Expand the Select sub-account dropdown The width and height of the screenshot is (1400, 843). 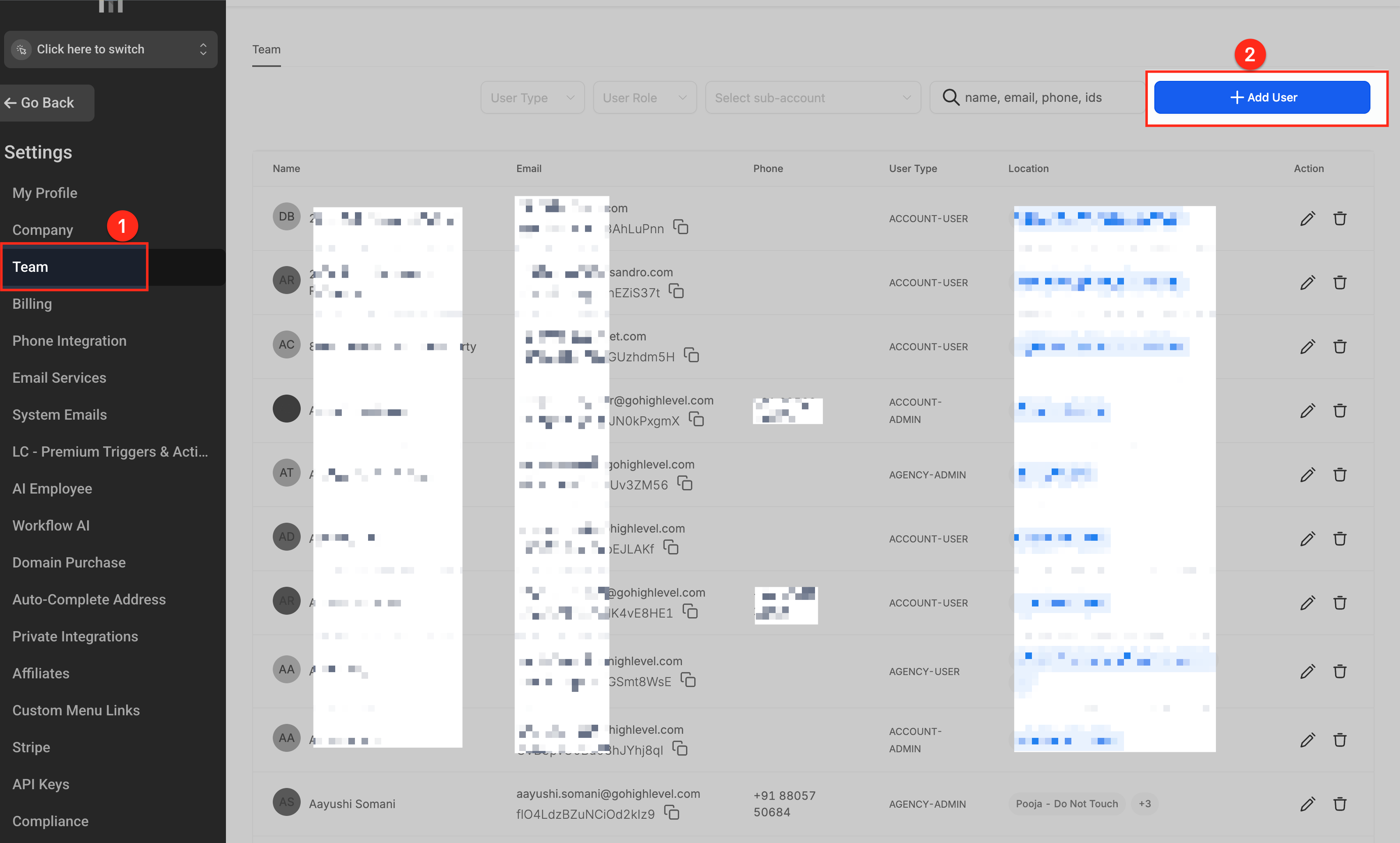813,98
